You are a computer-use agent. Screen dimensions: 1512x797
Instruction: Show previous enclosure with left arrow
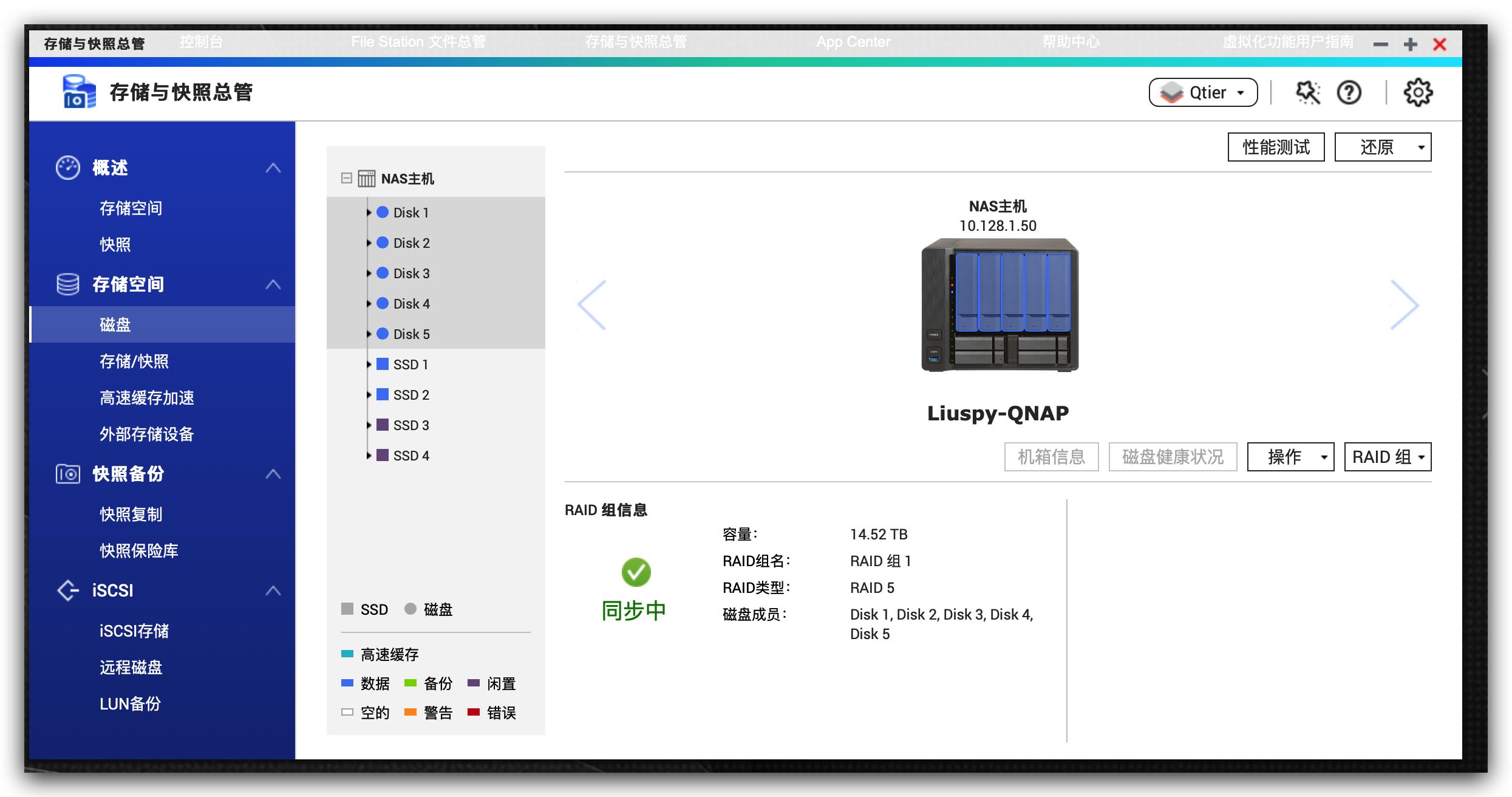click(592, 305)
